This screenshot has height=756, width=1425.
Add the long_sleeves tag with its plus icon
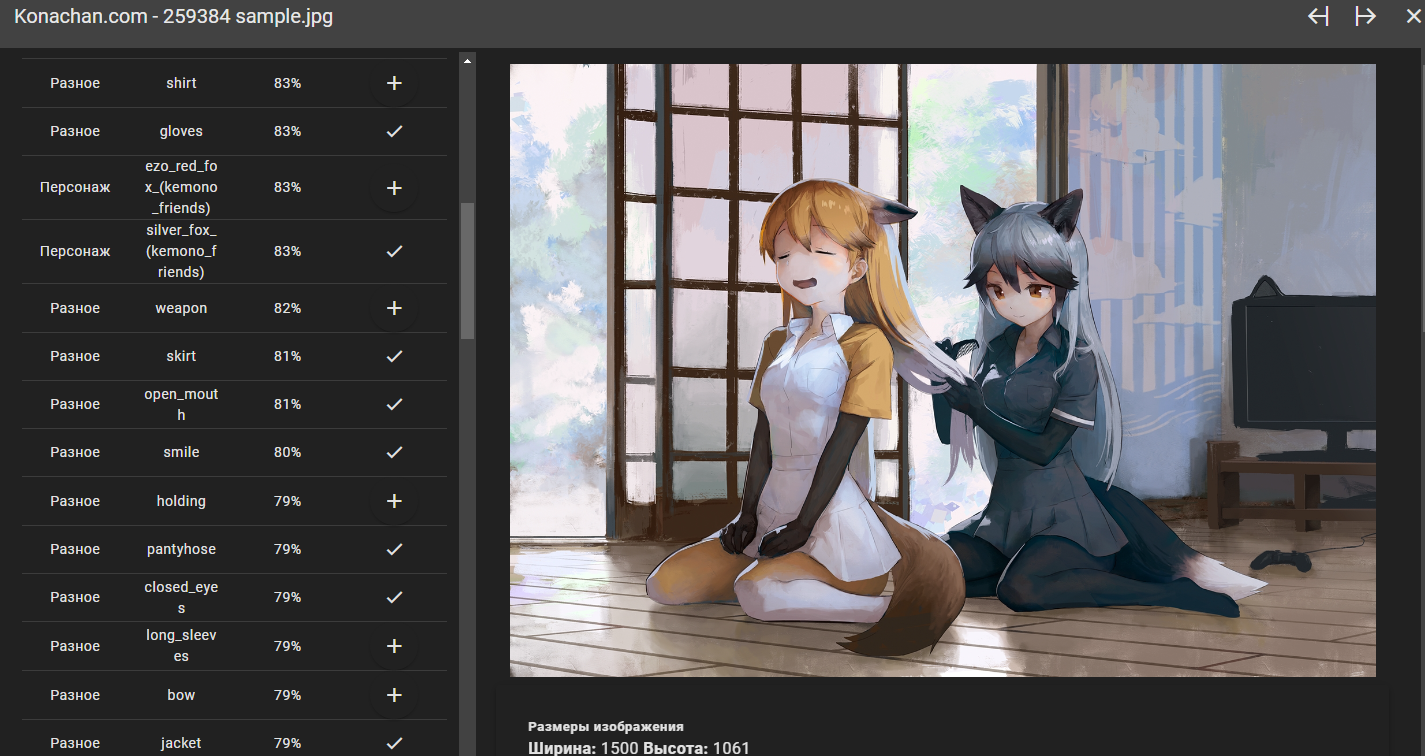point(394,646)
